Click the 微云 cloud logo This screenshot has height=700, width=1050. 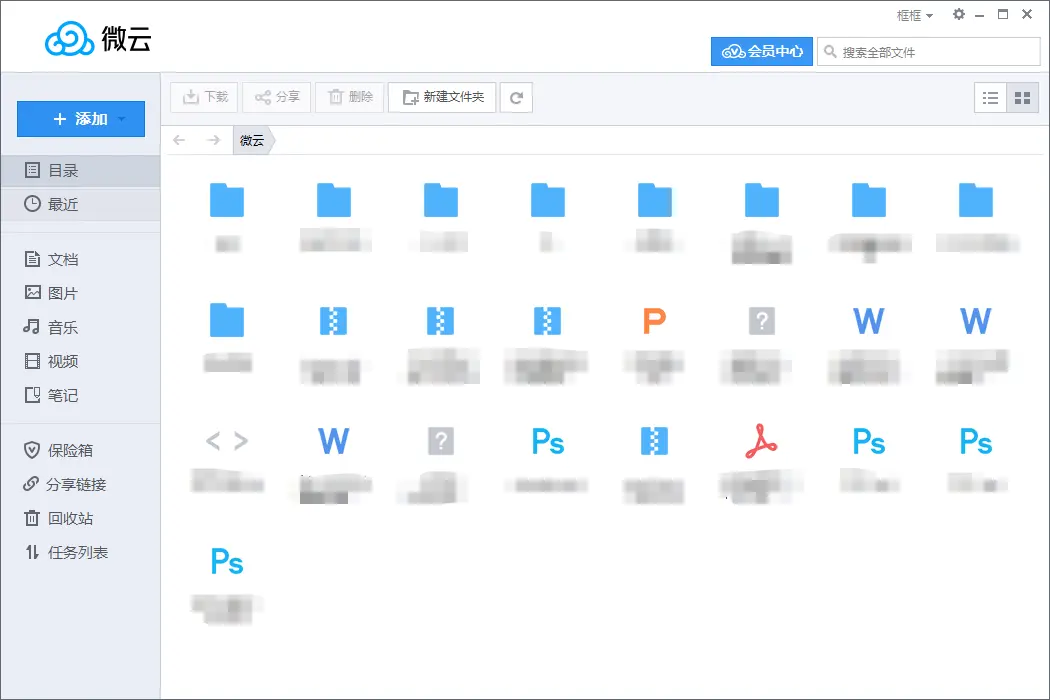(x=98, y=38)
